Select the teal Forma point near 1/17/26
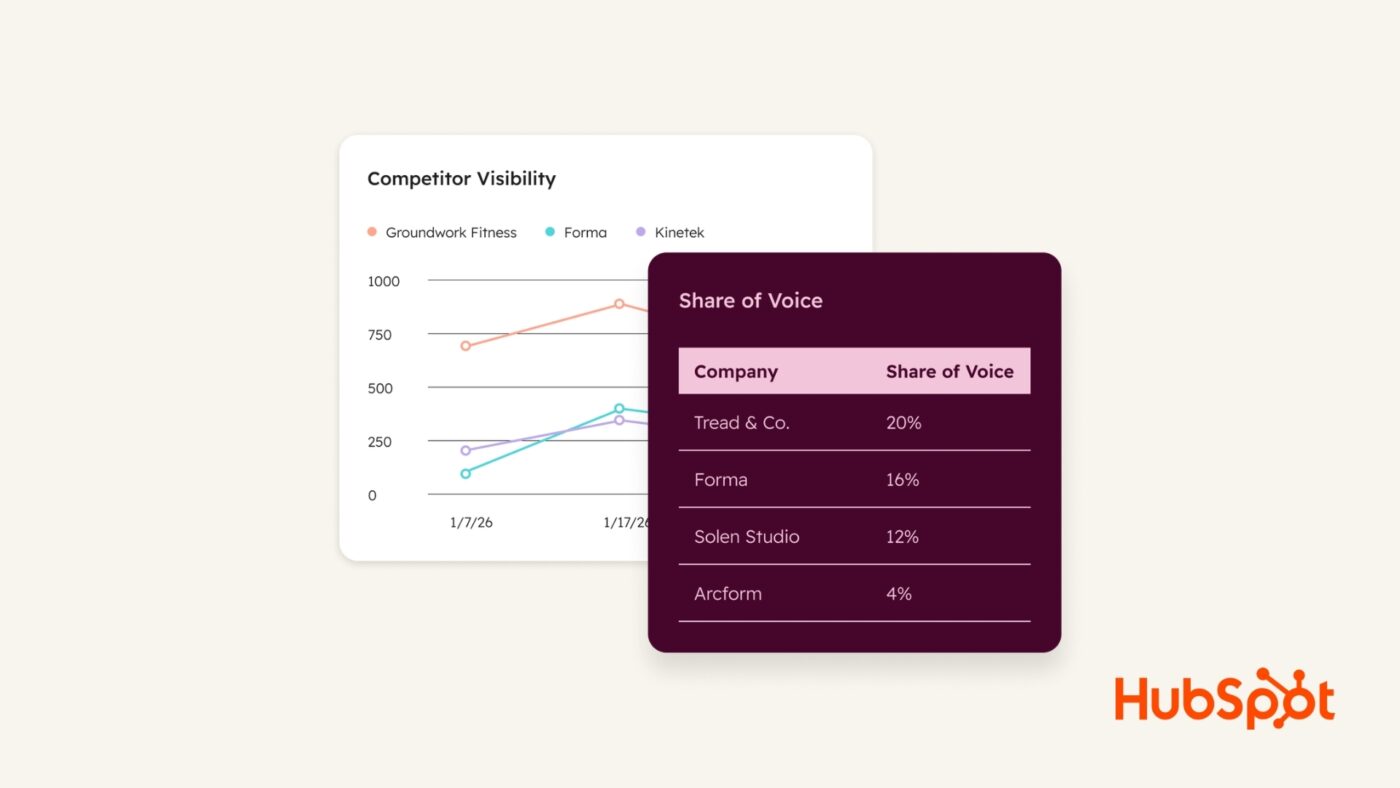 click(619, 408)
